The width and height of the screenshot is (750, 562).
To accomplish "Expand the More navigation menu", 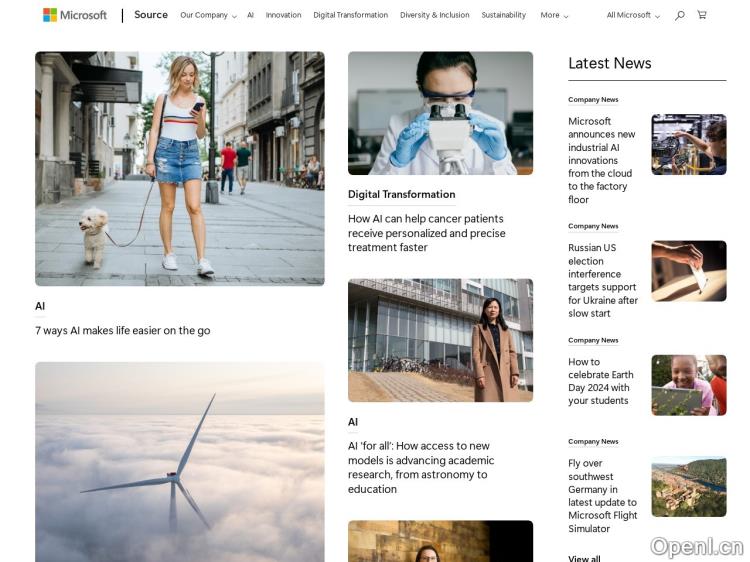I will pyautogui.click(x=554, y=16).
